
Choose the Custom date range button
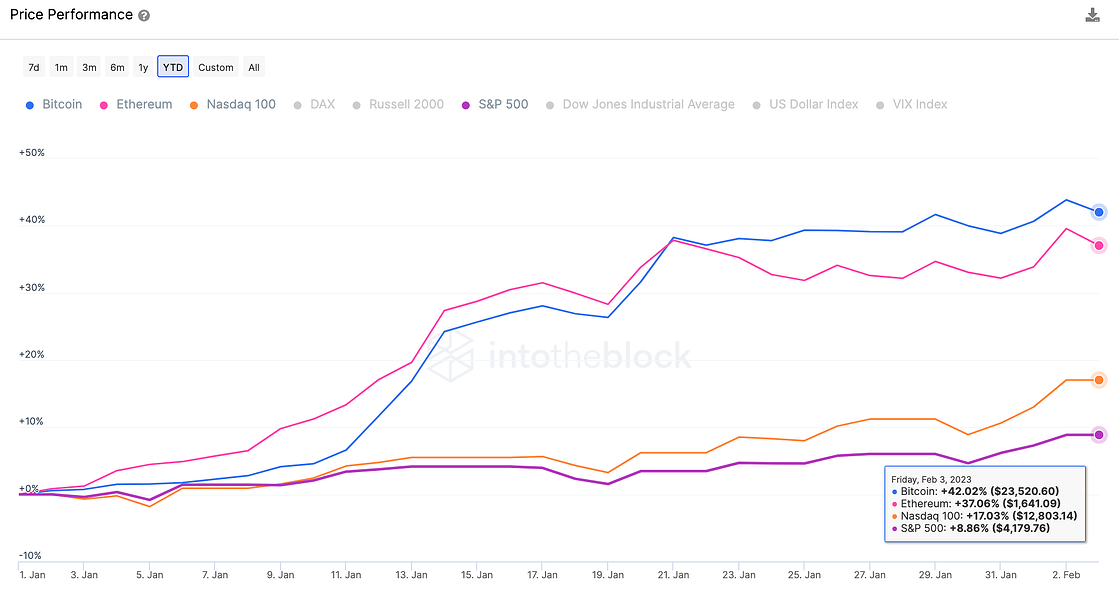pyautogui.click(x=216, y=67)
